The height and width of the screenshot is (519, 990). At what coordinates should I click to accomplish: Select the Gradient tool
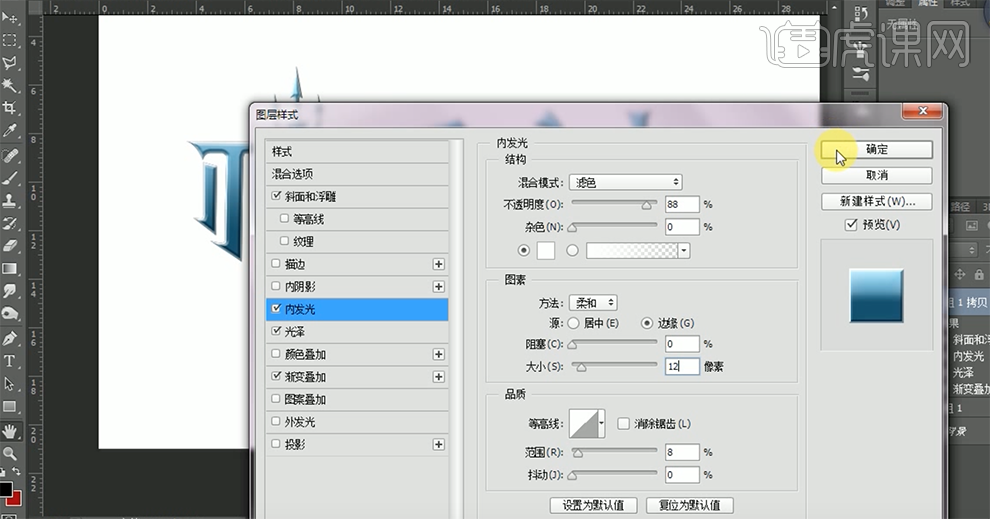click(9, 269)
